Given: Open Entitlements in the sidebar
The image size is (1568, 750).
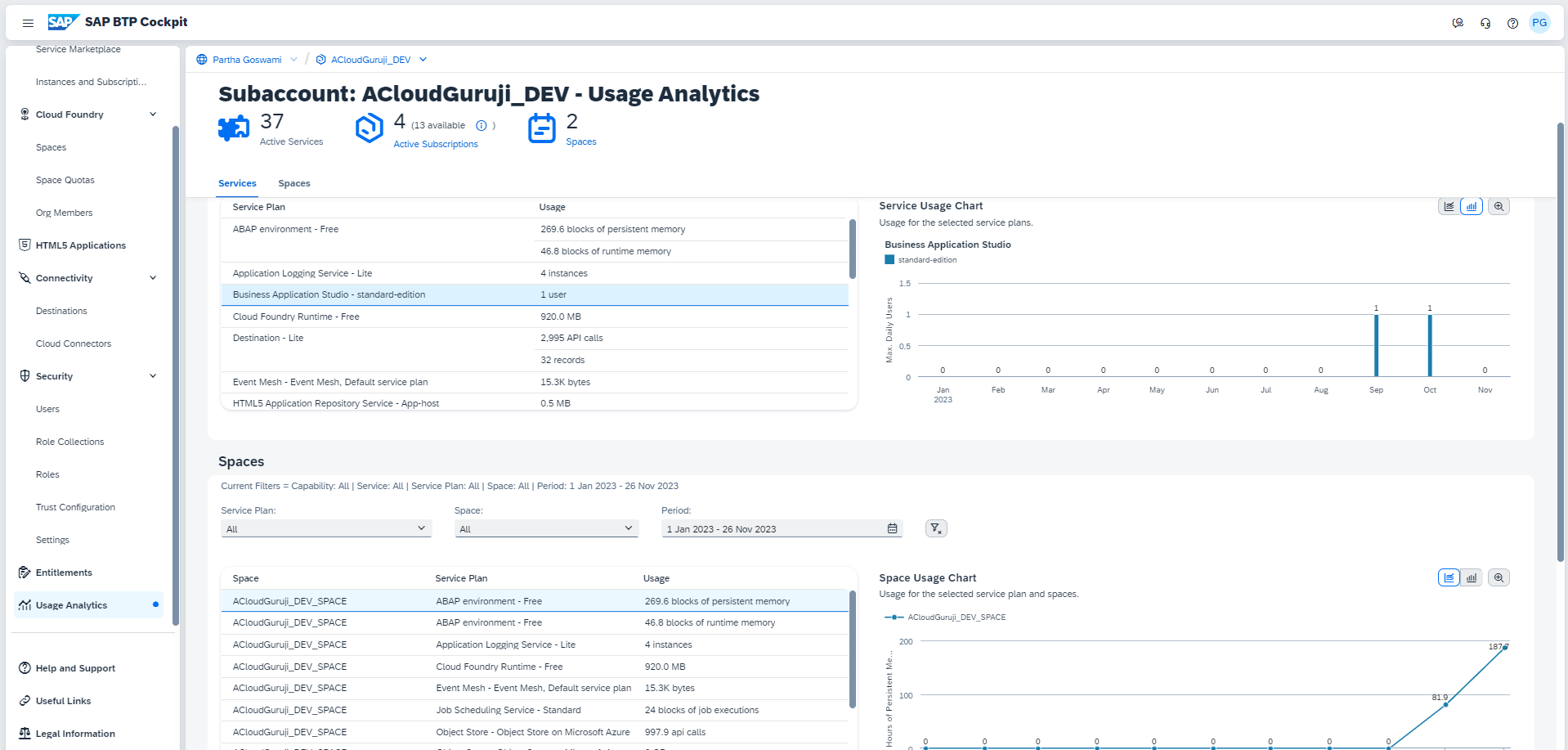Looking at the screenshot, I should tap(64, 573).
